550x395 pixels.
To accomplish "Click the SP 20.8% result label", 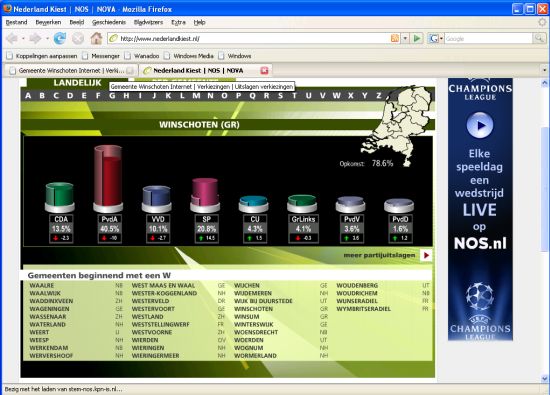I will (207, 229).
